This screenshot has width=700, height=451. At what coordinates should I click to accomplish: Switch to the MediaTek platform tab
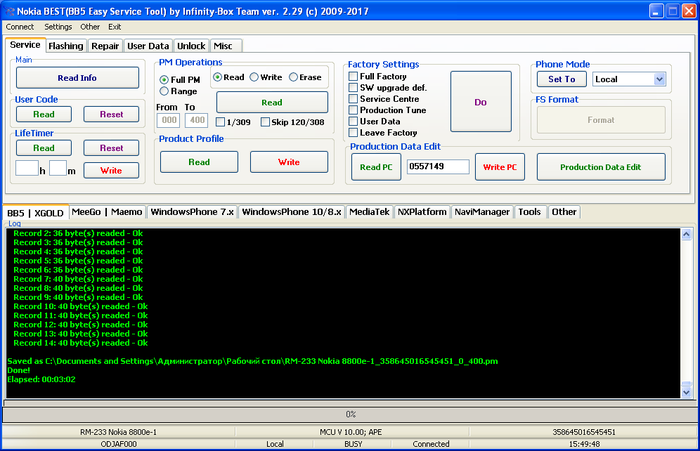pyautogui.click(x=370, y=212)
